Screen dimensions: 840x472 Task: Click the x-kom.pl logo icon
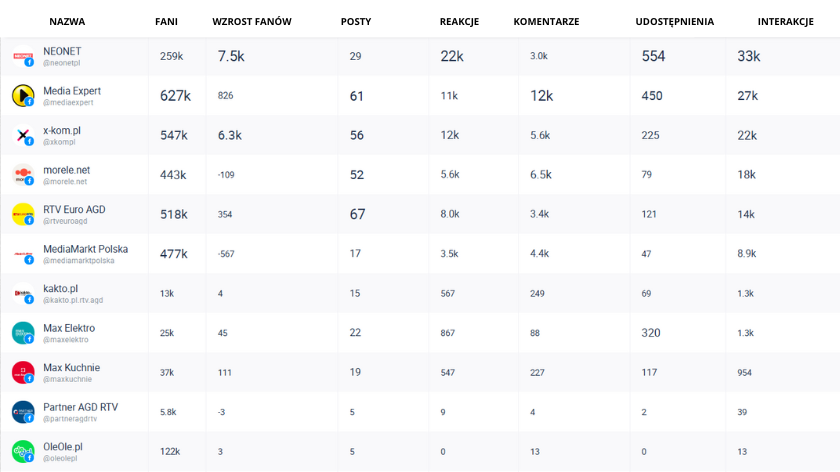click(22, 135)
